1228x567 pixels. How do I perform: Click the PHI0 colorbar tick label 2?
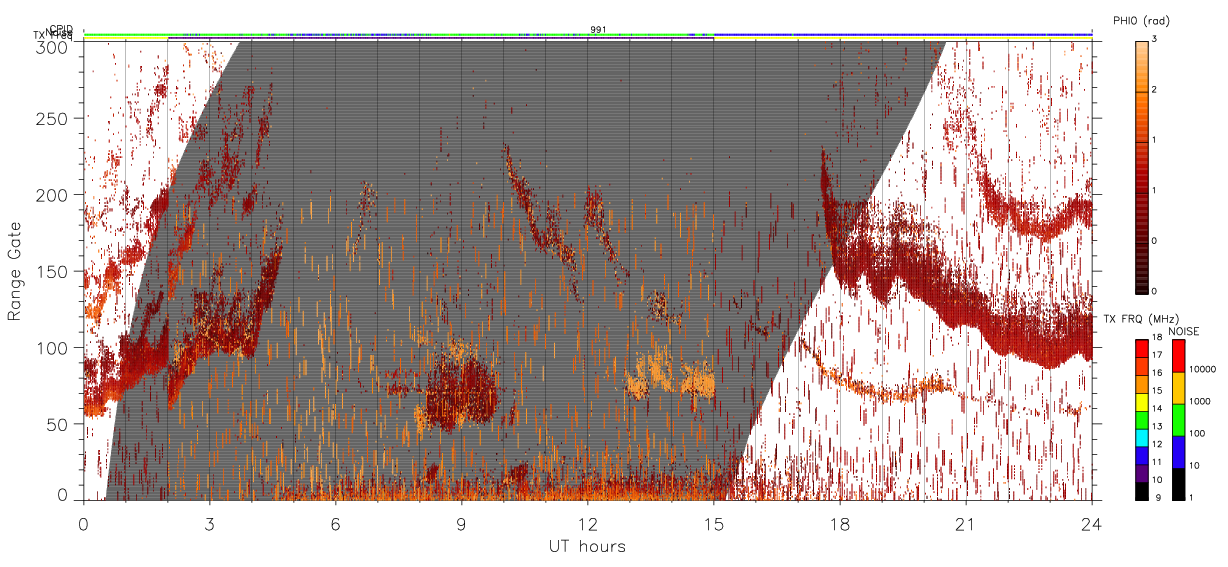tap(1154, 91)
